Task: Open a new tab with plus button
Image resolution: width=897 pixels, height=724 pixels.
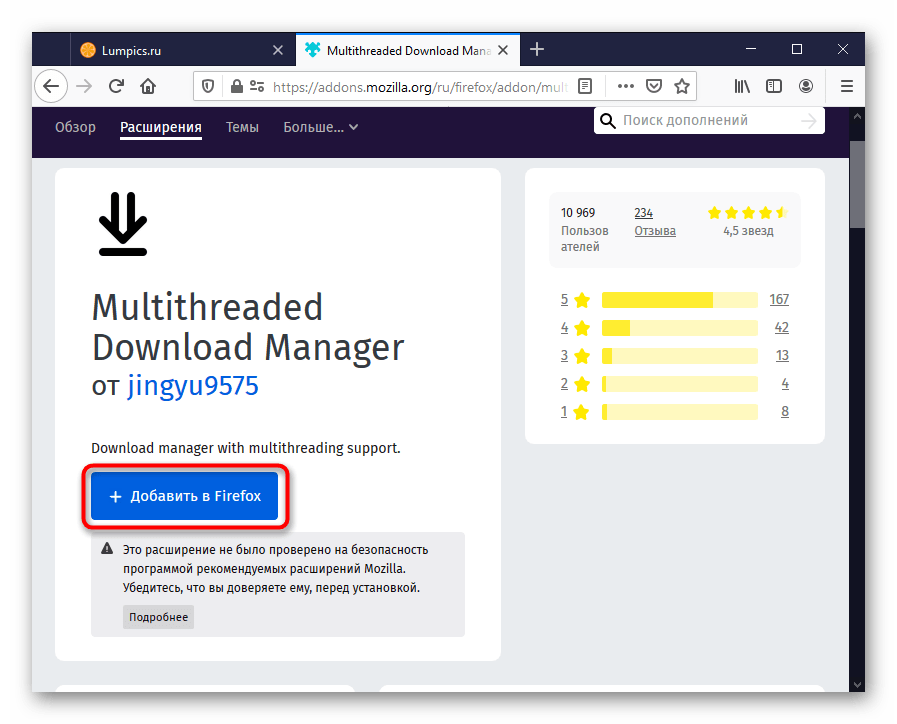Action: click(x=537, y=49)
